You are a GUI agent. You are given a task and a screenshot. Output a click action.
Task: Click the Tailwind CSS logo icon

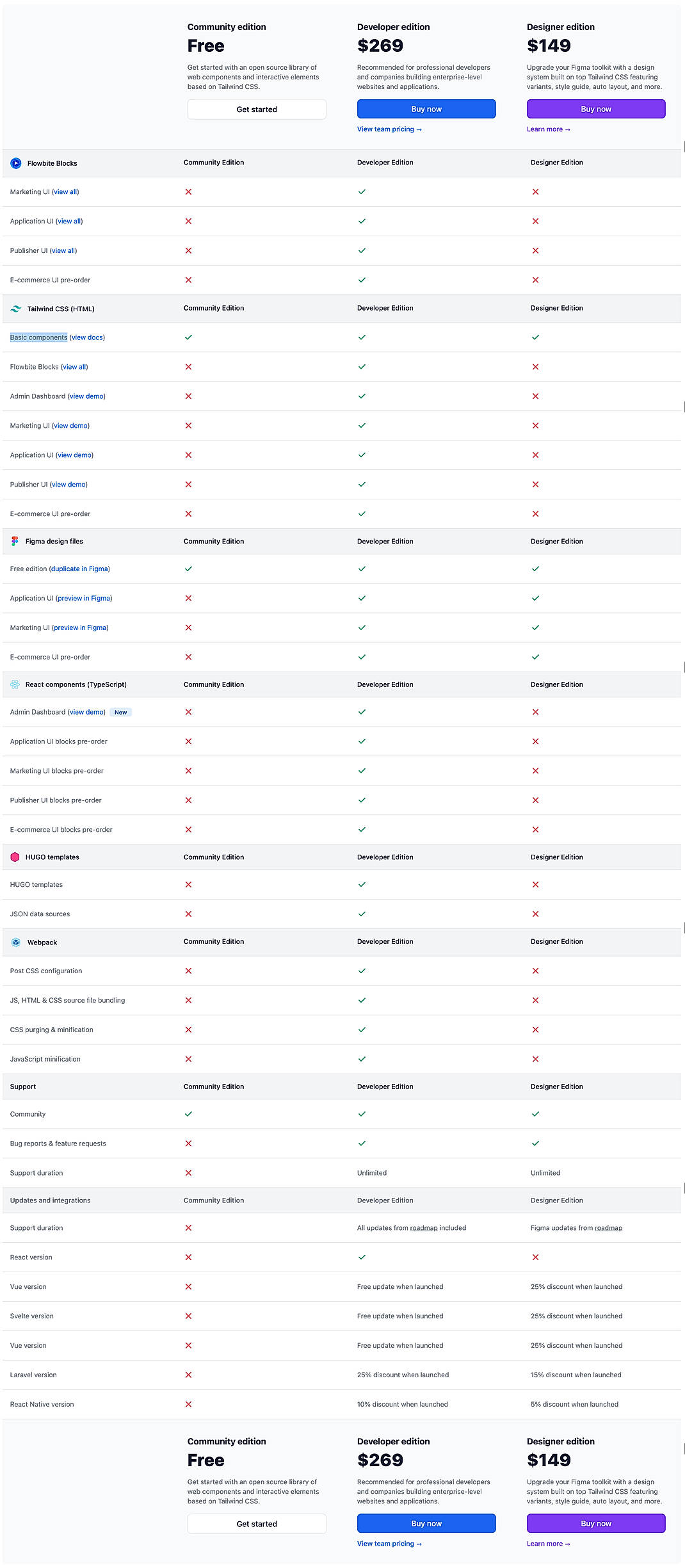point(15,309)
